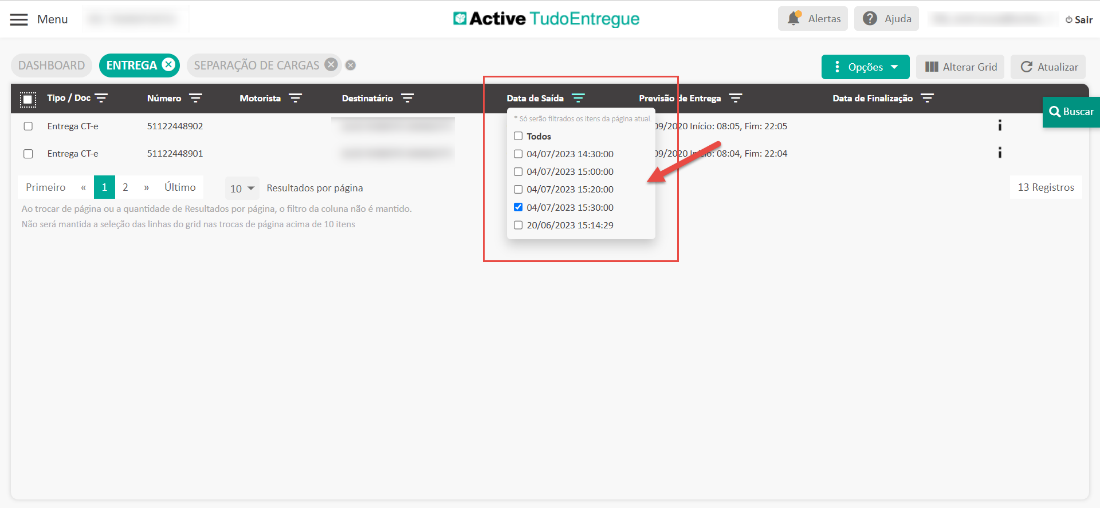Click the Alertas bell icon
Viewport: 1100px width, 508px height.
794,18
